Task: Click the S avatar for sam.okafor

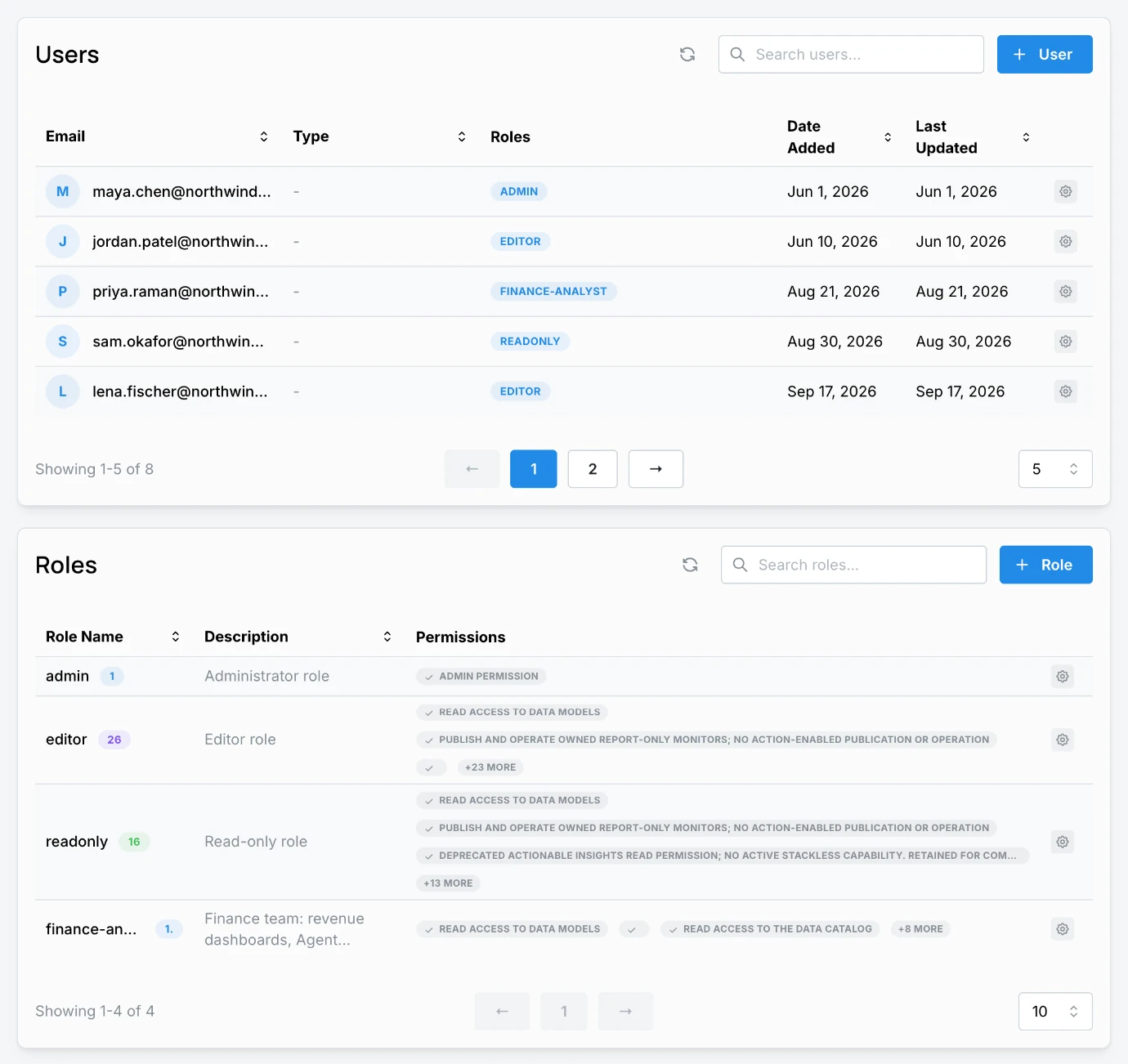Action: coord(63,341)
